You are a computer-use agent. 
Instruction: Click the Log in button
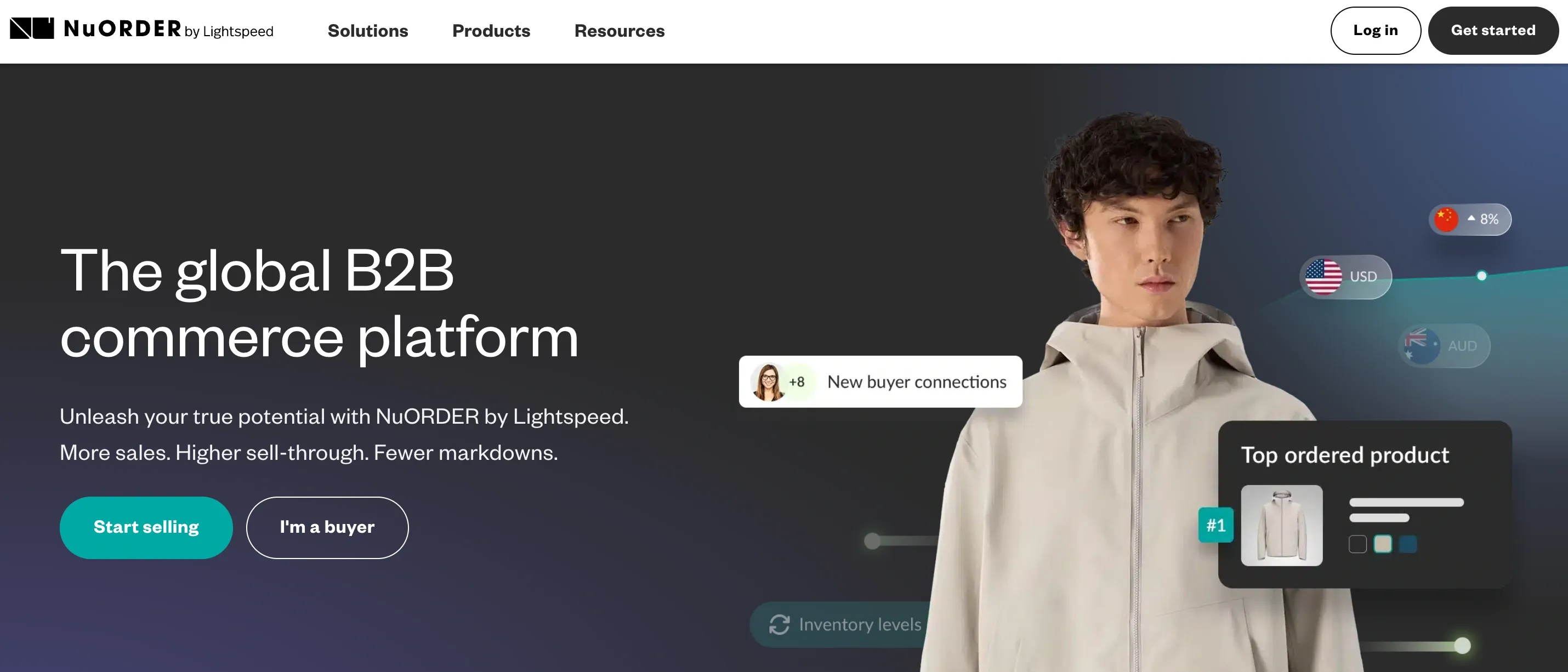(1375, 31)
